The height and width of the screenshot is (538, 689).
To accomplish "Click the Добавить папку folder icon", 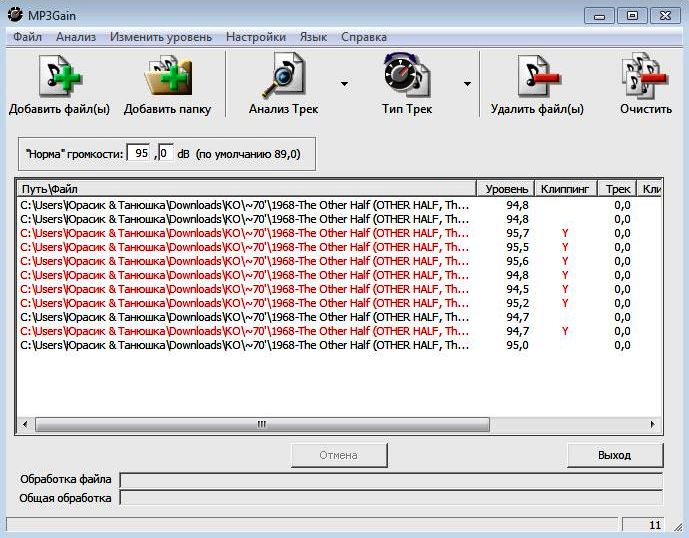I will [x=167, y=77].
